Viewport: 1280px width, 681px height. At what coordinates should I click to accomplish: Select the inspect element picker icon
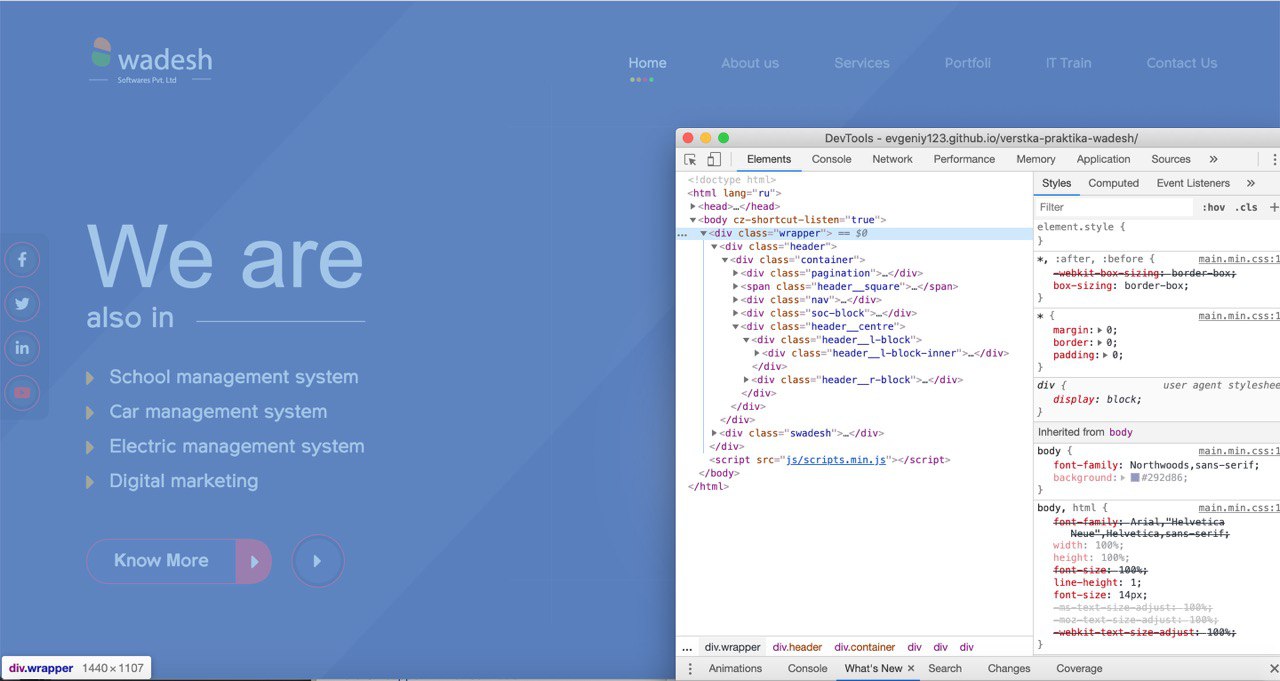(x=690, y=159)
